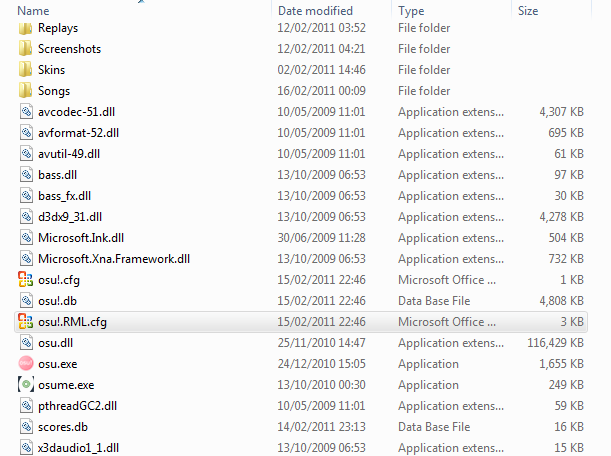Select the avcodec-51.dll file name
The height and width of the screenshot is (456, 611).
pos(76,112)
